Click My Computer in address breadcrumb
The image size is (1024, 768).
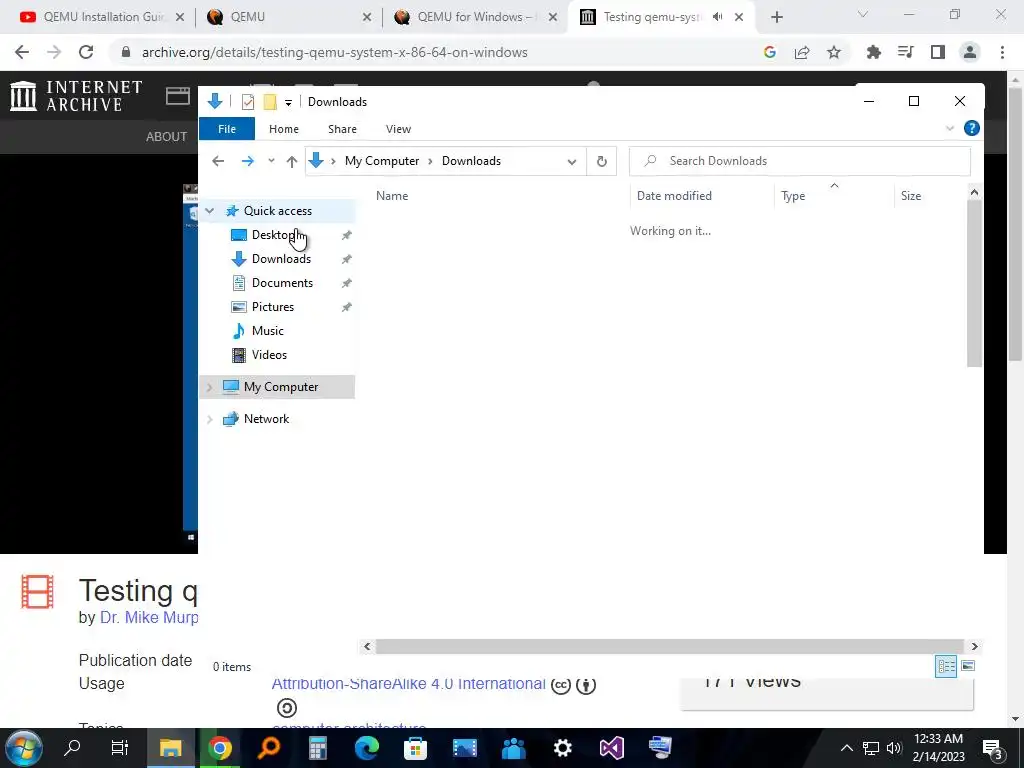(382, 161)
